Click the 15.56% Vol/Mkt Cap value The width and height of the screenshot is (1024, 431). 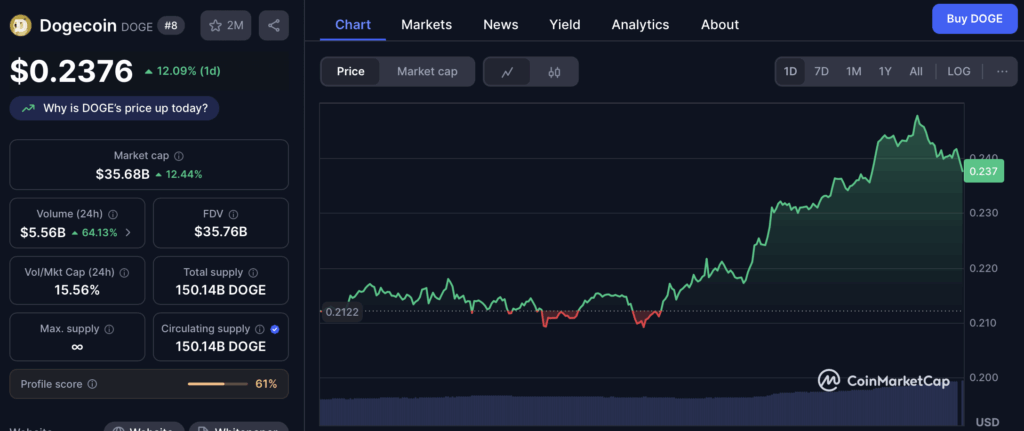(x=77, y=290)
